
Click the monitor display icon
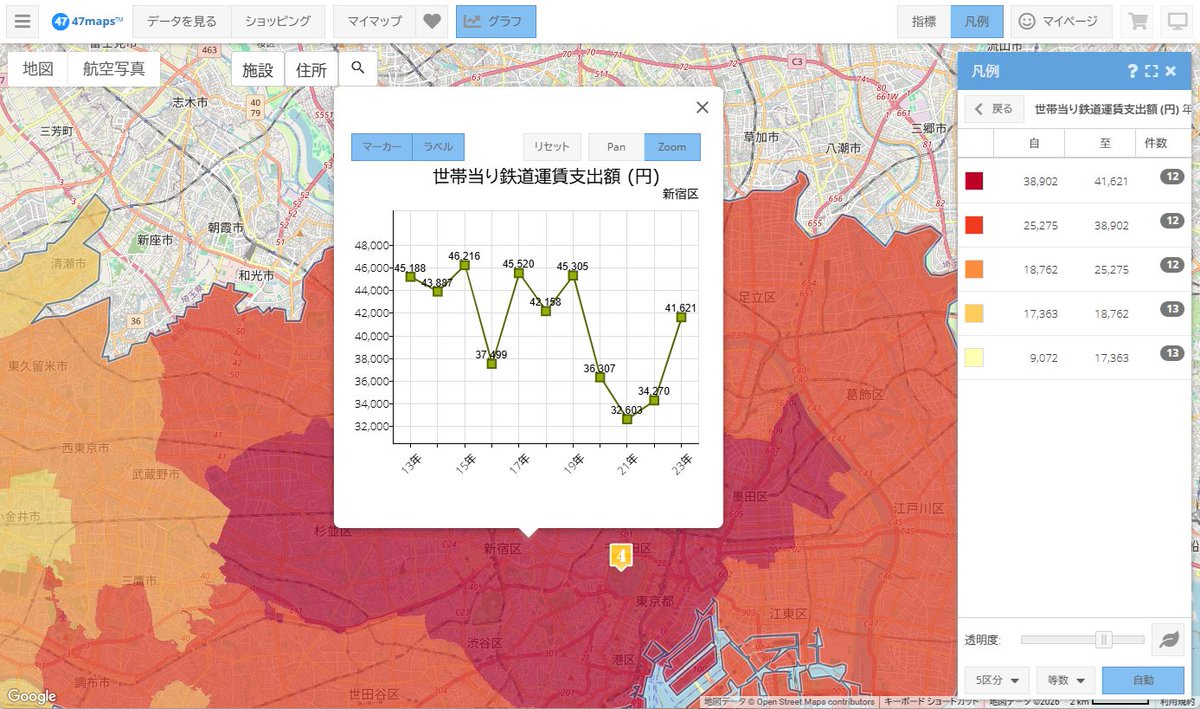click(1176, 21)
